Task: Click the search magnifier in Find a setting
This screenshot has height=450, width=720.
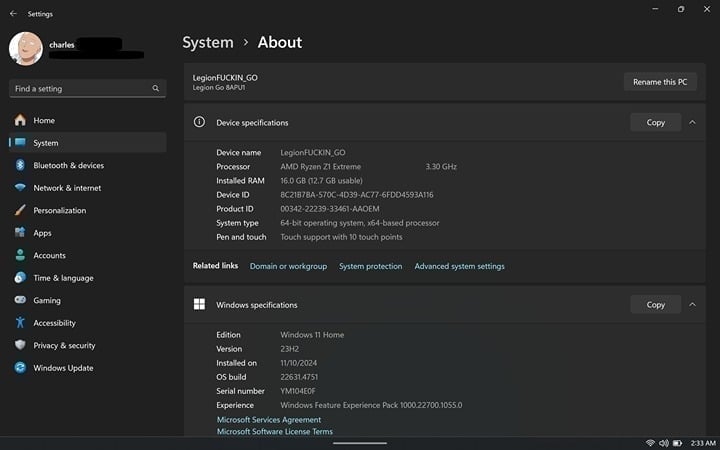Action: click(x=156, y=89)
